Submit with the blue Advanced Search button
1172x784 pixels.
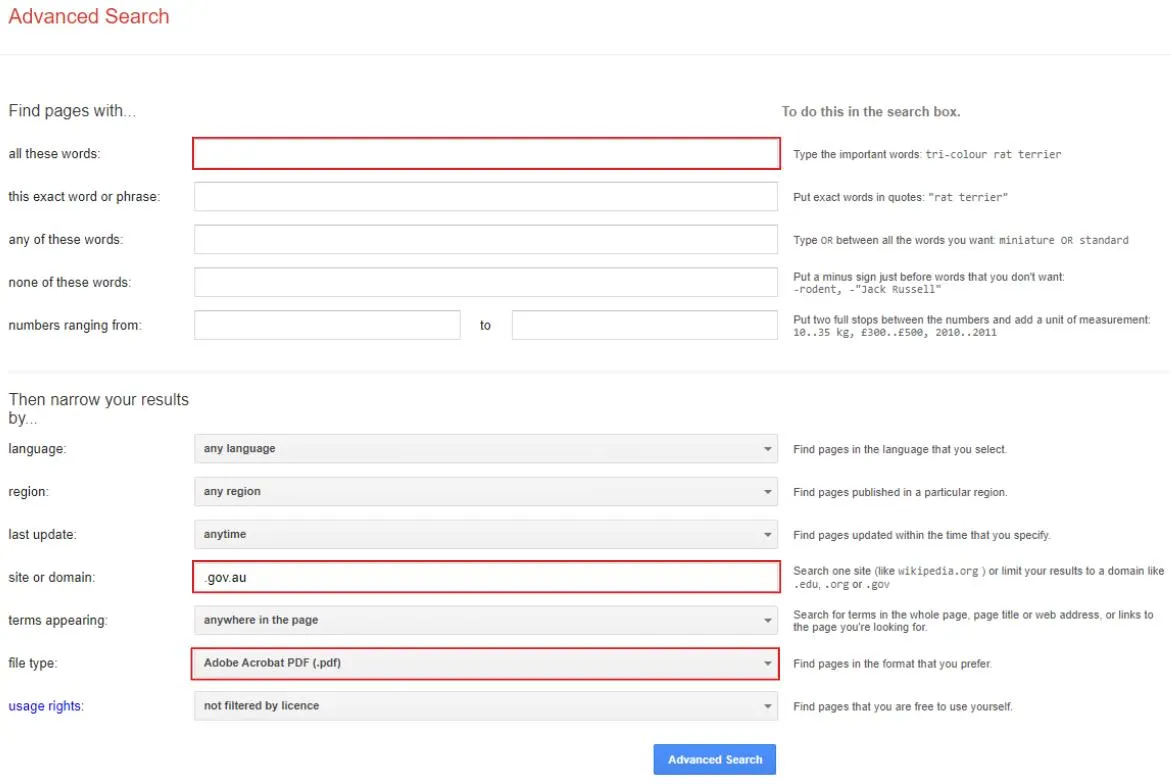715,759
